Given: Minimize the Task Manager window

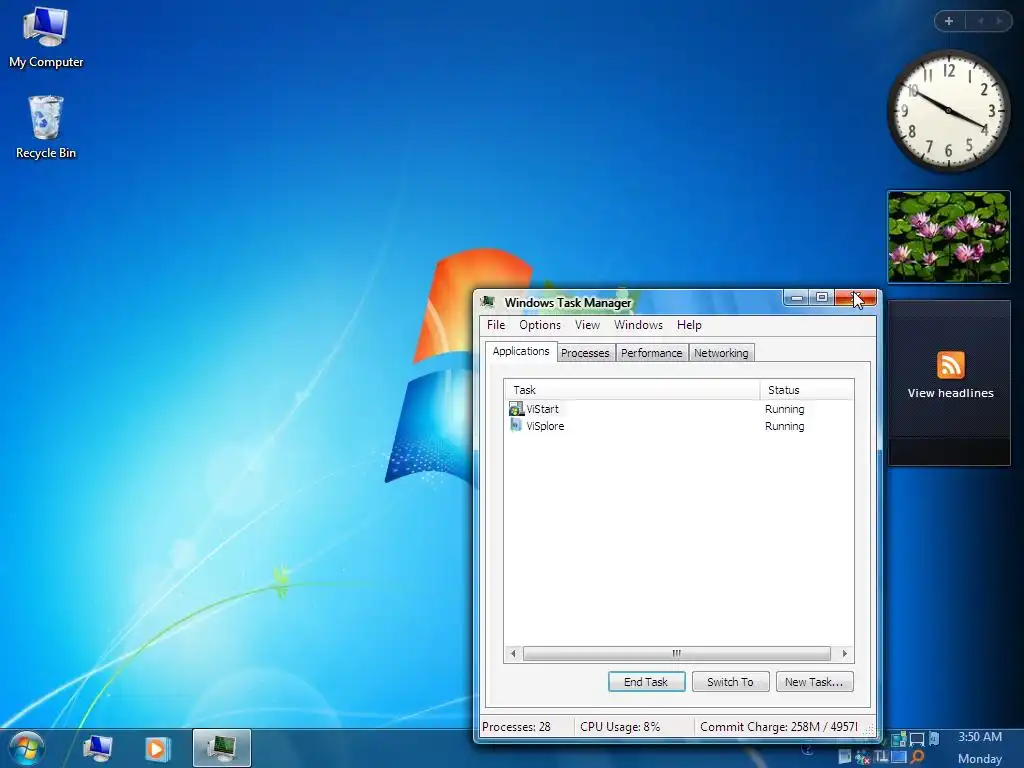Looking at the screenshot, I should pos(796,298).
